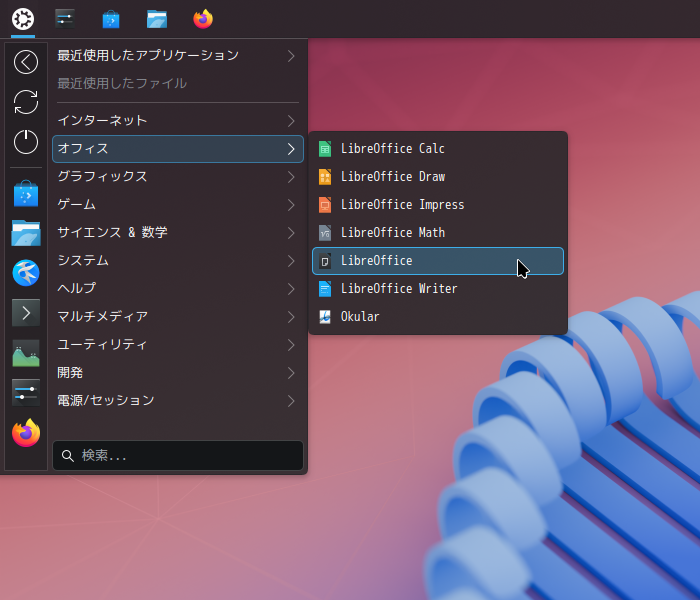Open System Settings from the top panel
Viewport: 700px width, 600px height.
point(65,19)
